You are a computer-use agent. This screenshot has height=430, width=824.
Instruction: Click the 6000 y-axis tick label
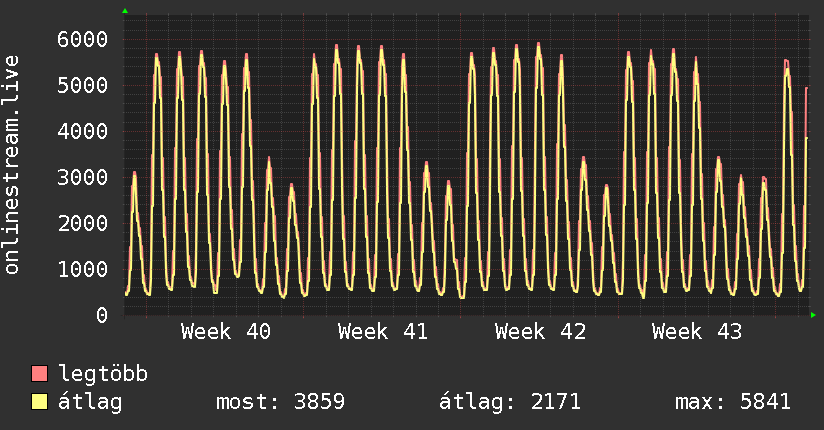pos(83,39)
